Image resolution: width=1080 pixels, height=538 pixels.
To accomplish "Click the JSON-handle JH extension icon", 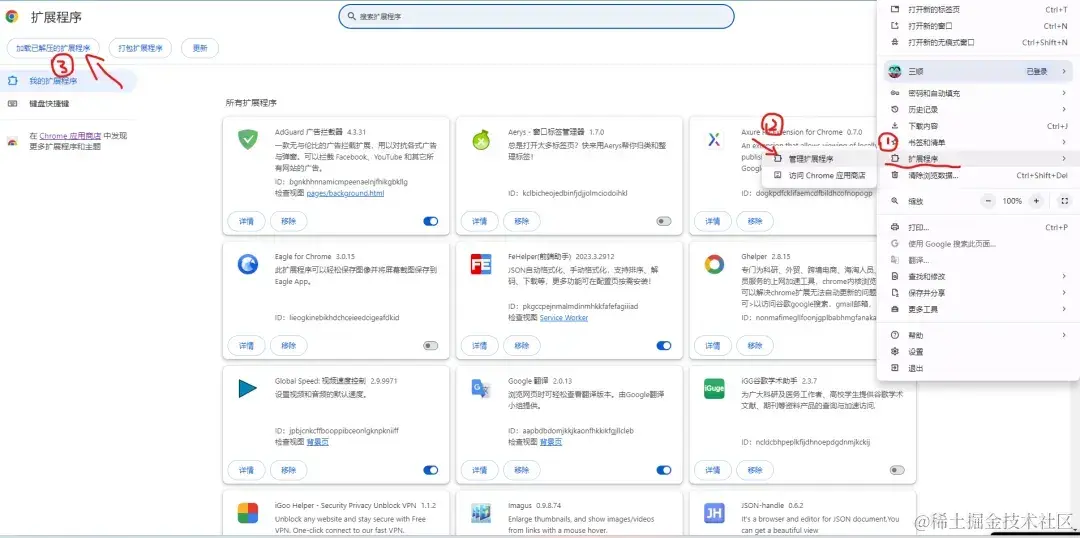I will 714,513.
